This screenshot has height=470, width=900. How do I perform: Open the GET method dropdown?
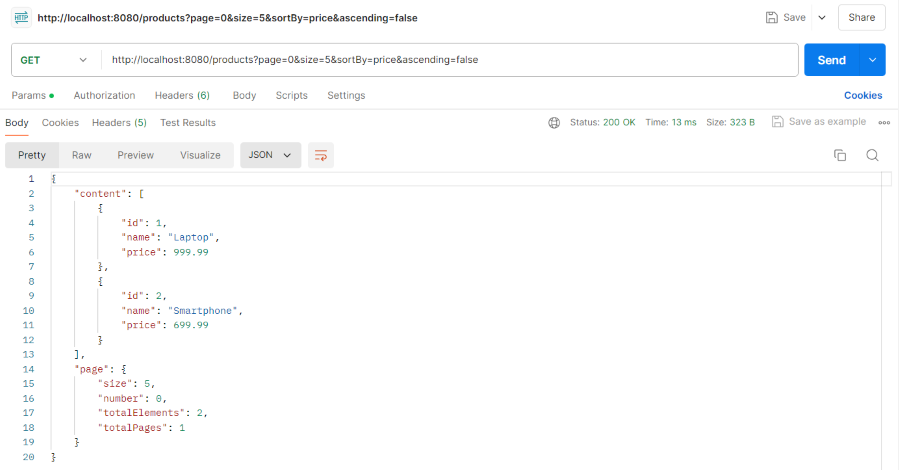55,60
